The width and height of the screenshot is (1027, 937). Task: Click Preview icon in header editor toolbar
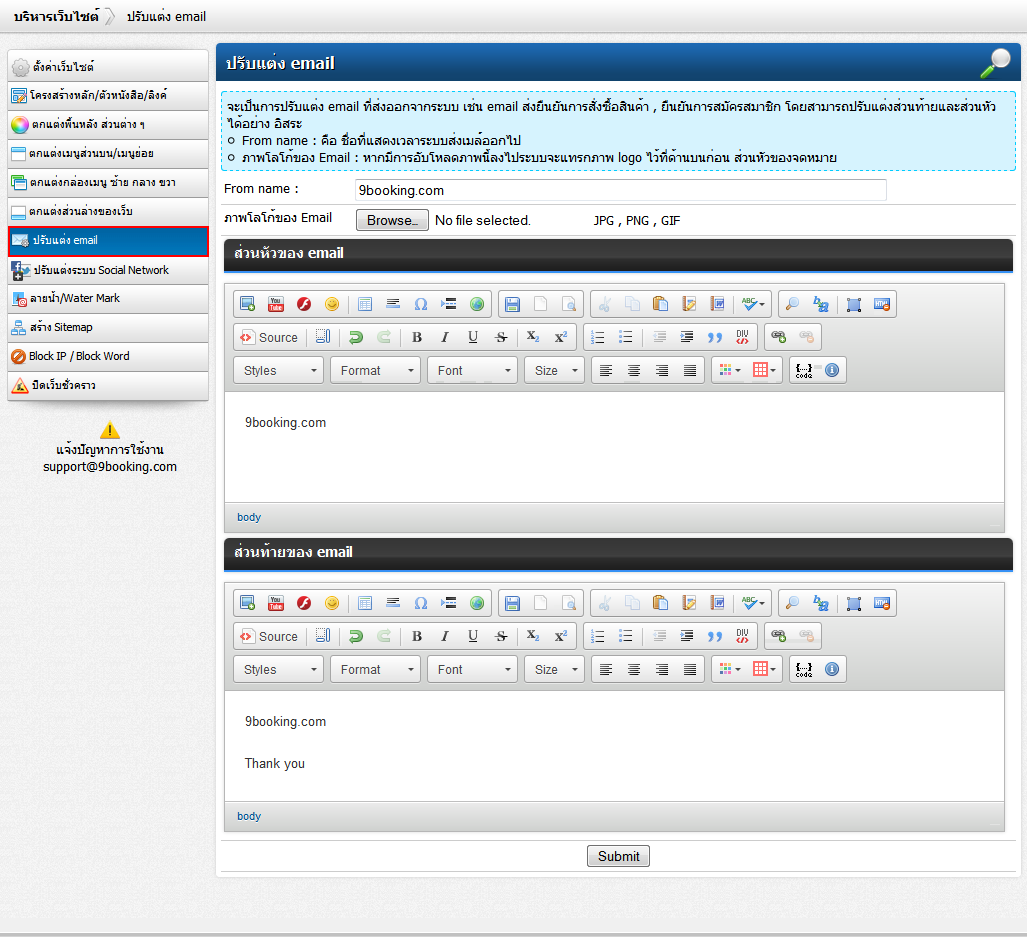[x=569, y=304]
